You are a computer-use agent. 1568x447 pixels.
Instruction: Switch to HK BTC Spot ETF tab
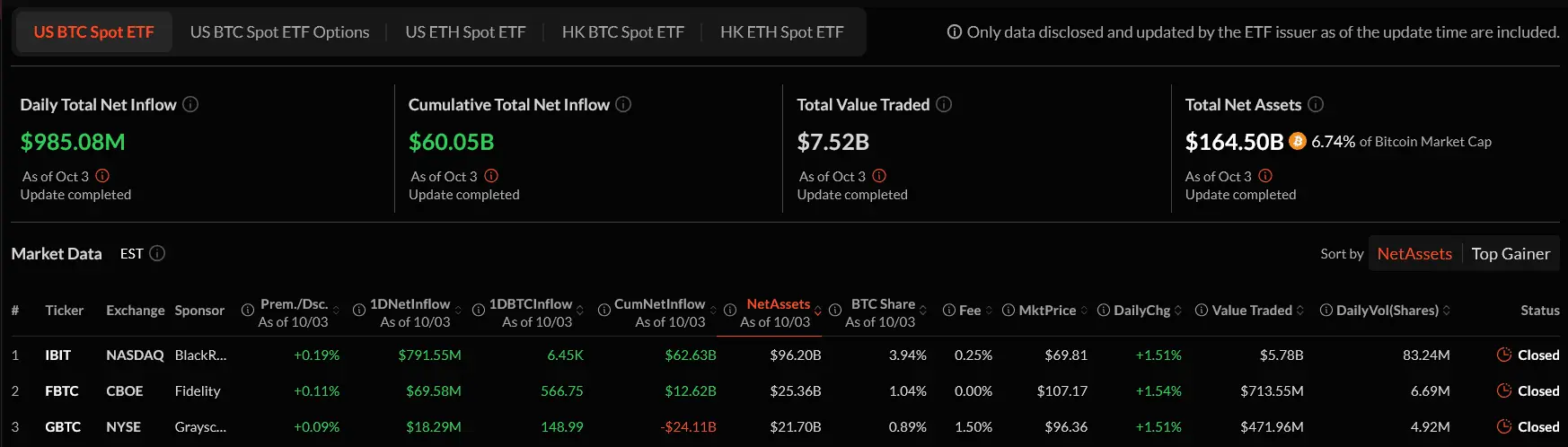pyautogui.click(x=622, y=32)
